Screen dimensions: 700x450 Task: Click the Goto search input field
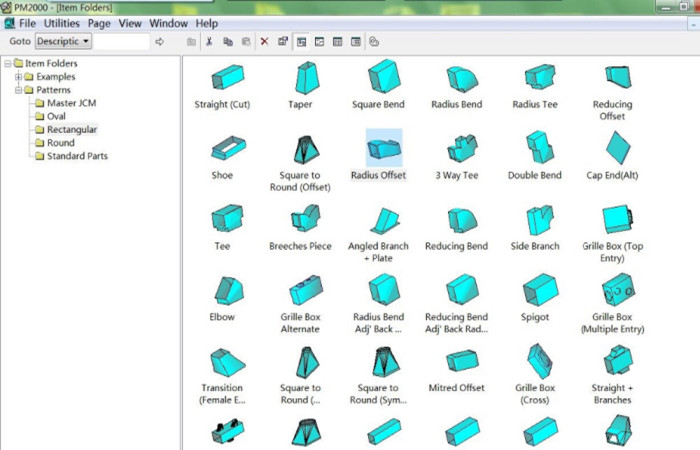(121, 41)
